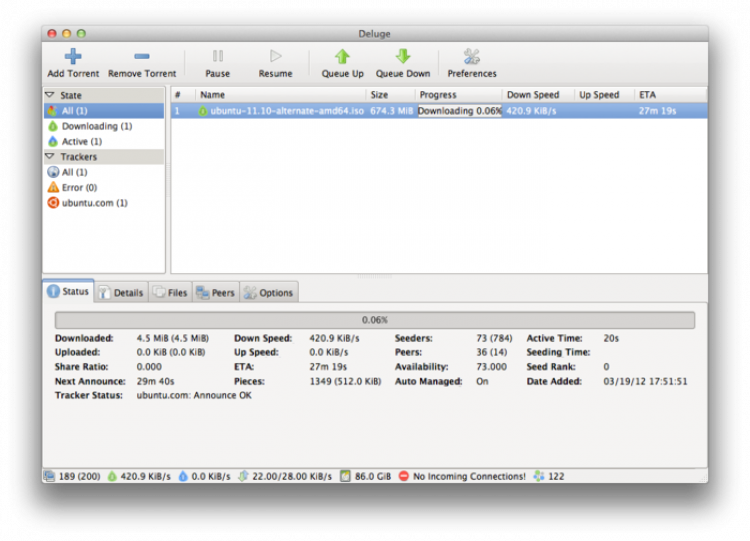Click the Pieces value 1349 (512.0 KiB)
Image resolution: width=750 pixels, height=541 pixels.
coord(345,381)
